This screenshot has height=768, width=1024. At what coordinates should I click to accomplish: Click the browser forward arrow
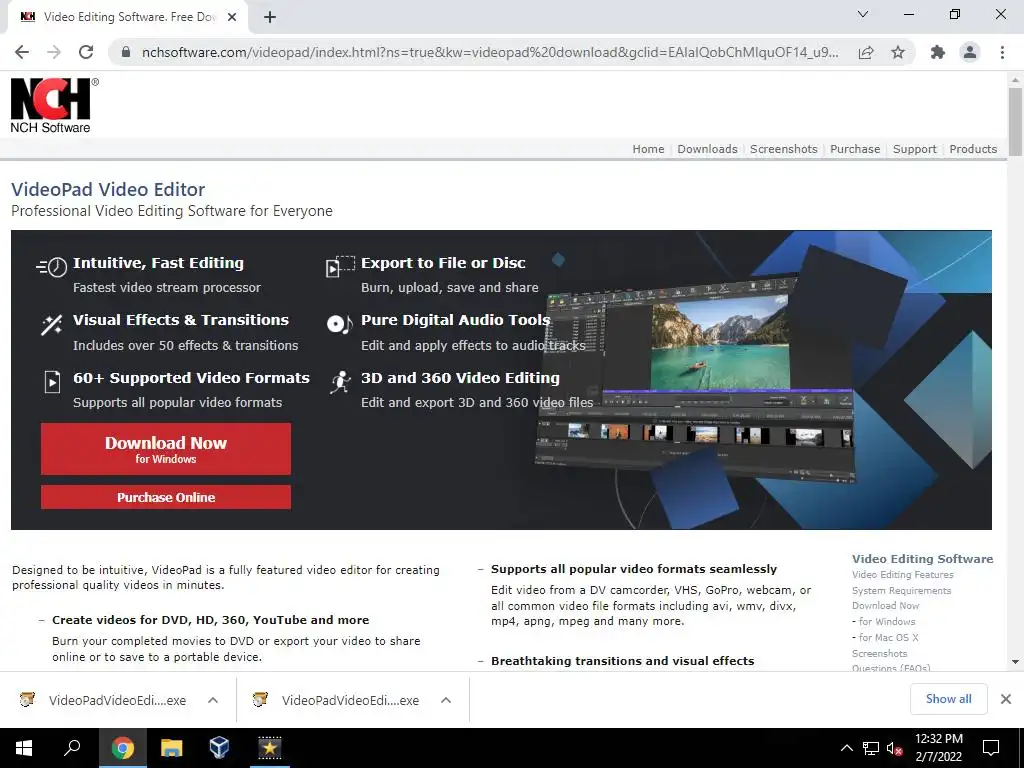click(54, 52)
